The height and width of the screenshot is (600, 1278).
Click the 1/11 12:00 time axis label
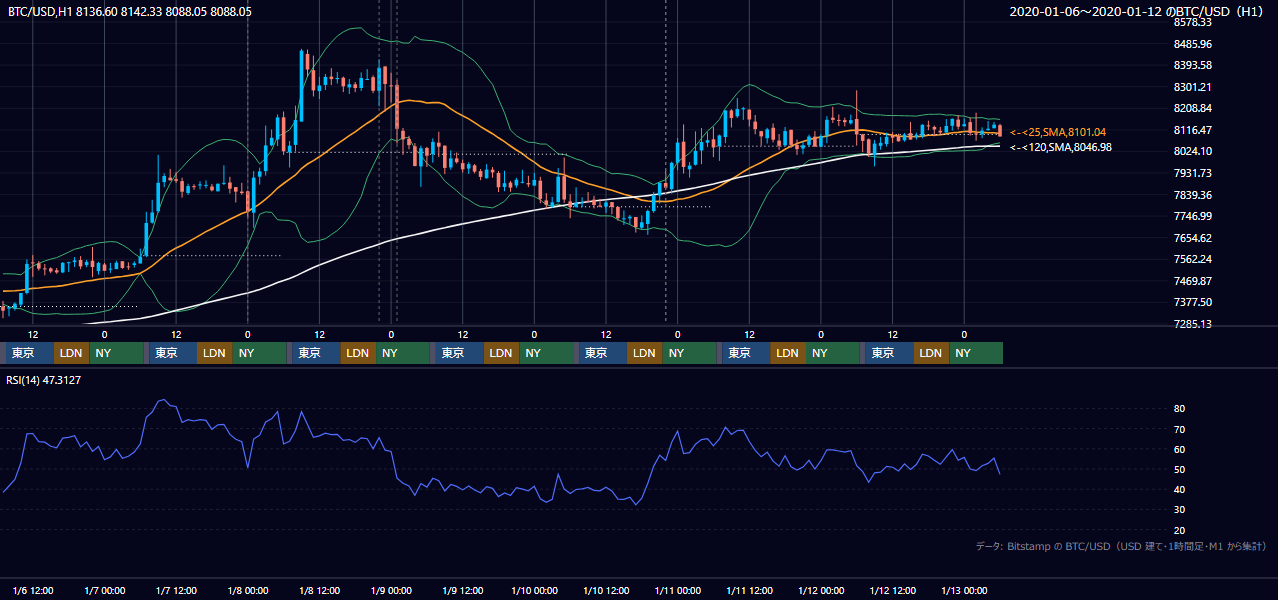[x=749, y=590]
